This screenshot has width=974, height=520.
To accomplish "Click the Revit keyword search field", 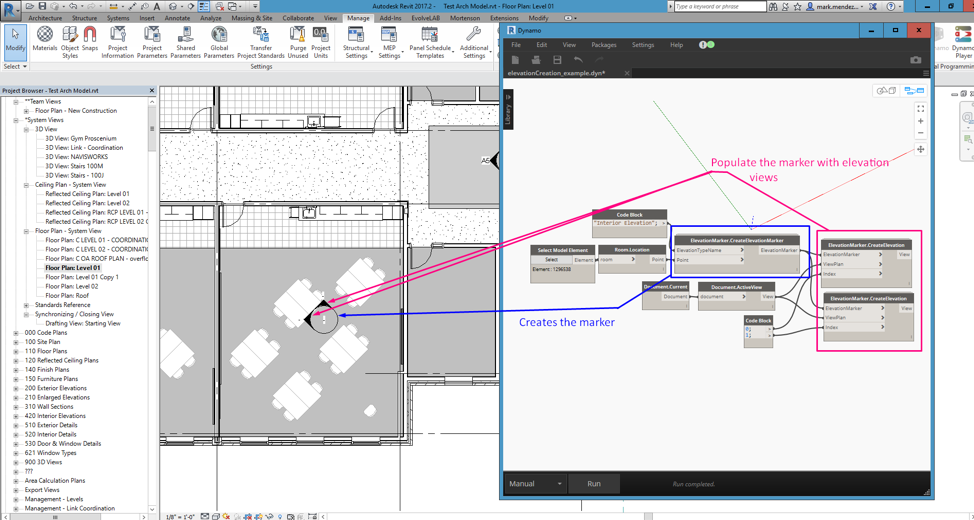I will pyautogui.click(x=720, y=6).
